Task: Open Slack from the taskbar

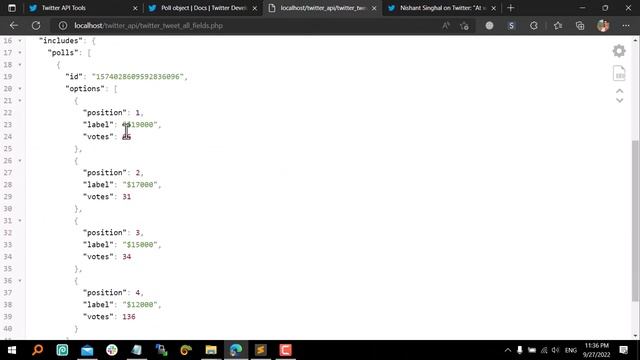Action: [x=112, y=350]
